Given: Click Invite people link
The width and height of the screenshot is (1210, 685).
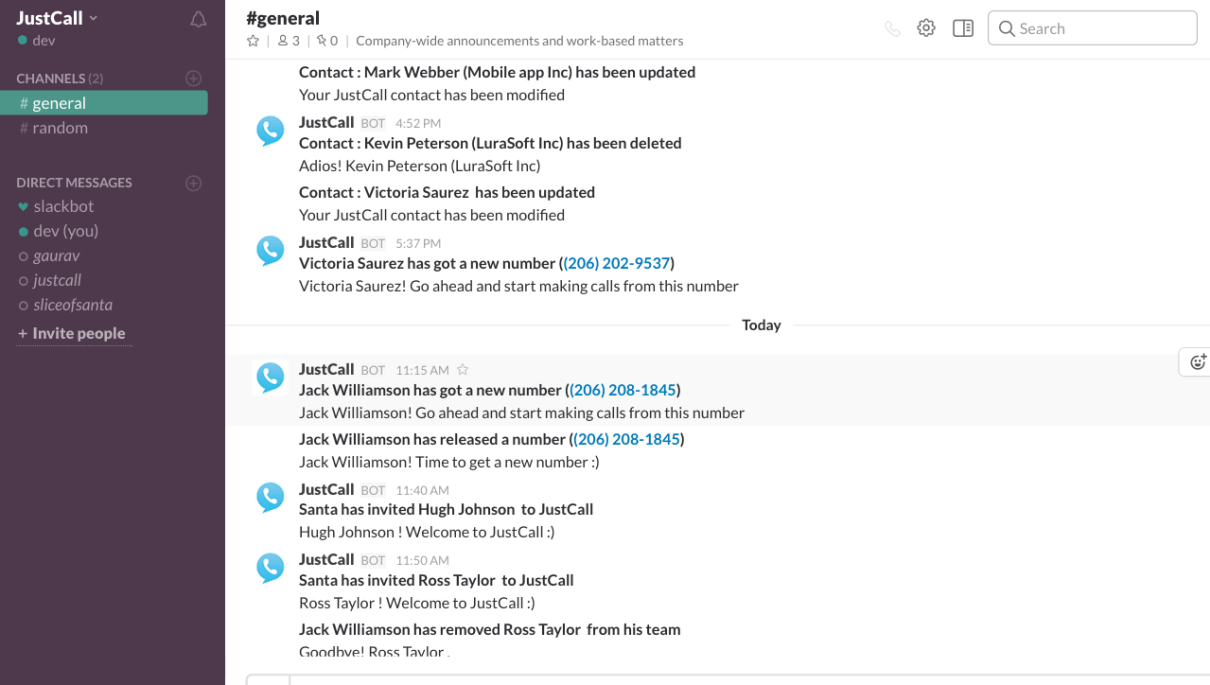Looking at the screenshot, I should pyautogui.click(x=78, y=334).
